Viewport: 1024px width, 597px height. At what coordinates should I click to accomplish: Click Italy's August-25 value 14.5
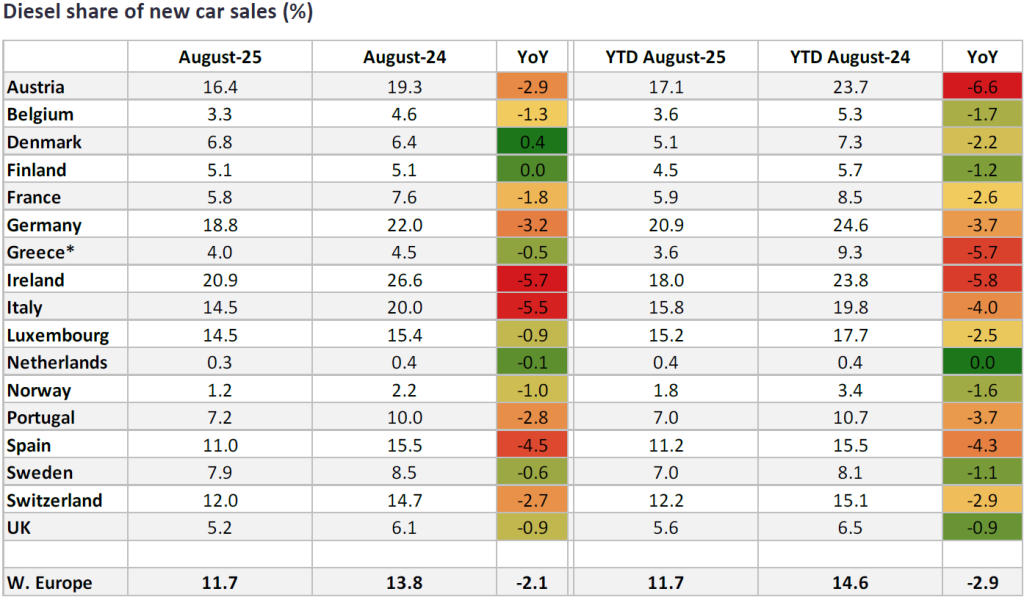click(219, 308)
